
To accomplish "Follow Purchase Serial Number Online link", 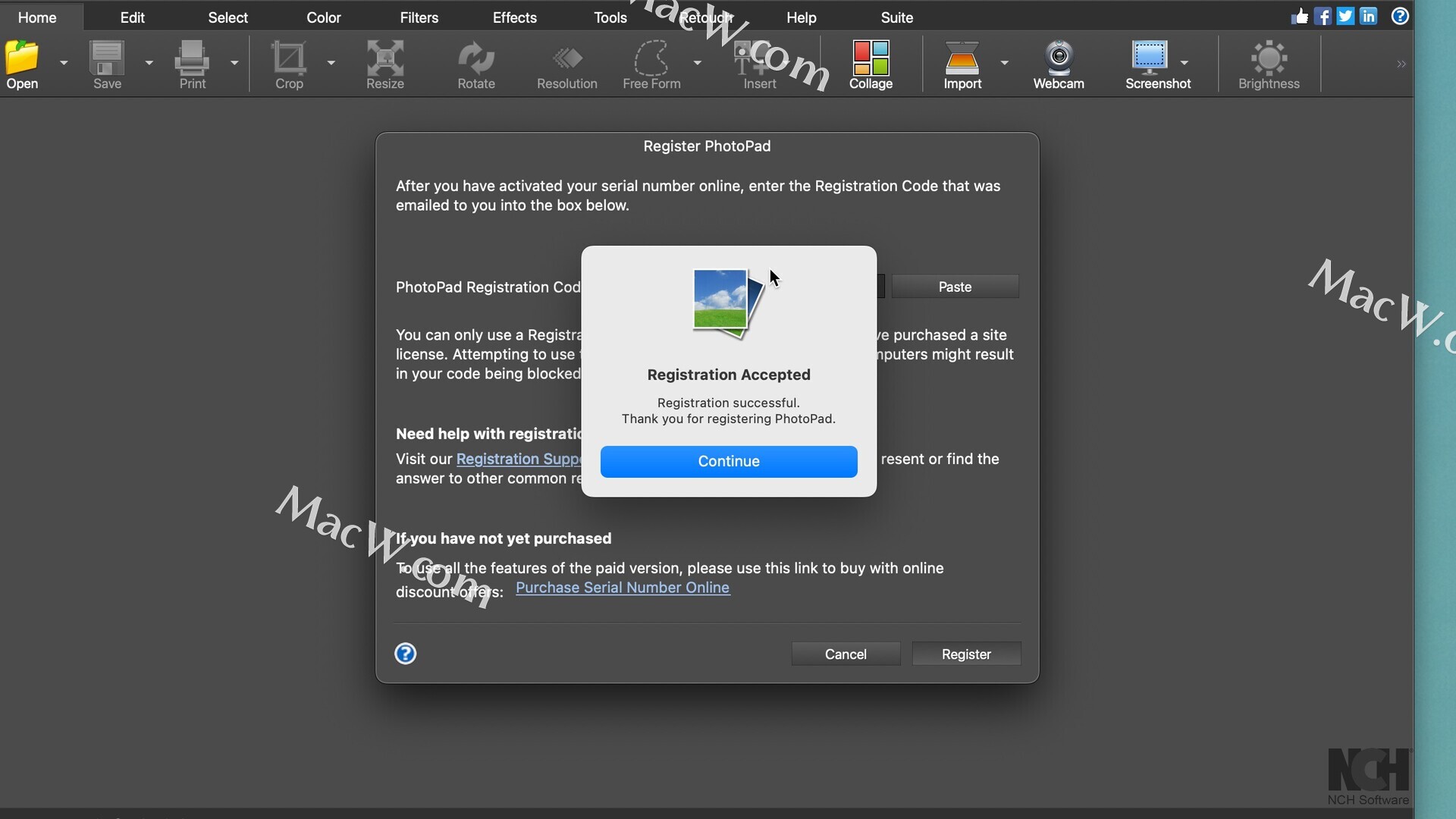I will pyautogui.click(x=623, y=588).
